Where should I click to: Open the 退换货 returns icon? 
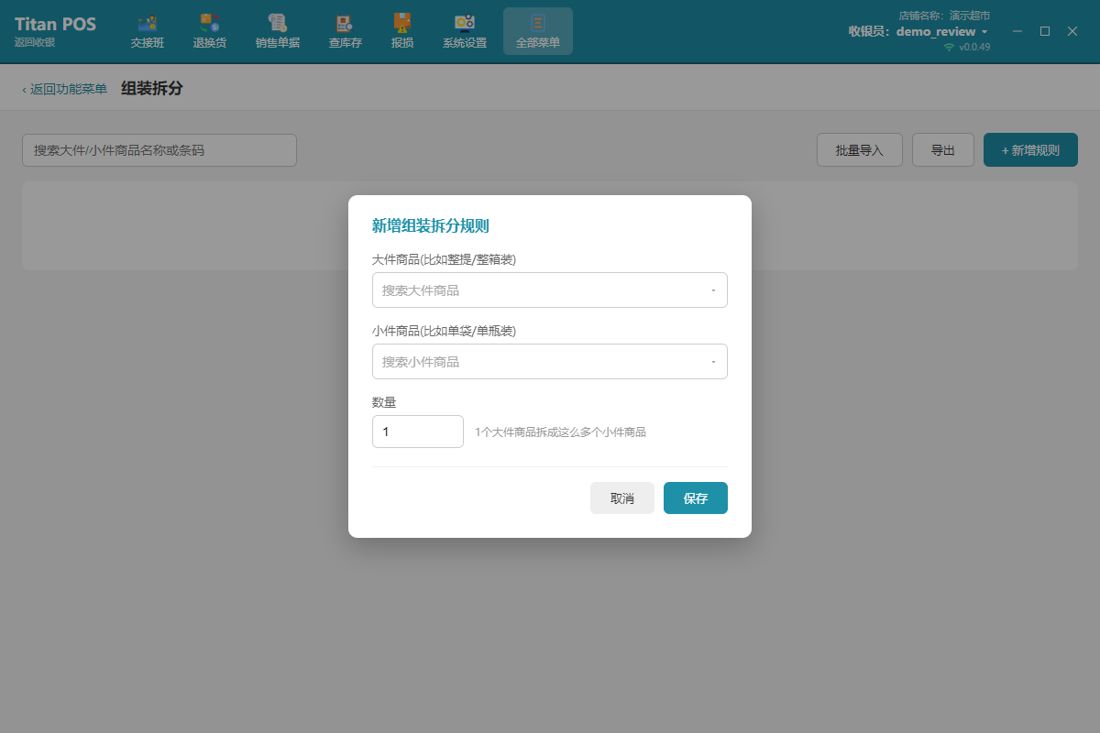click(210, 32)
